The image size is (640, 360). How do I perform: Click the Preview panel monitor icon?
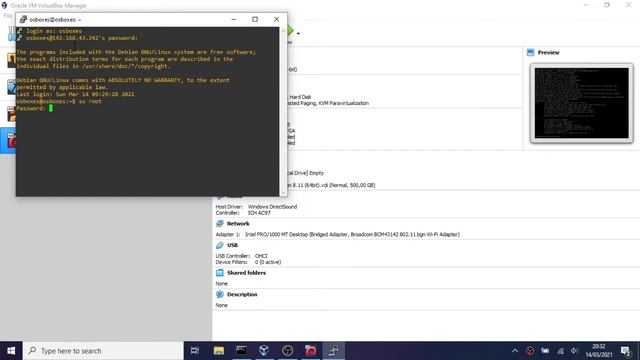coord(531,52)
